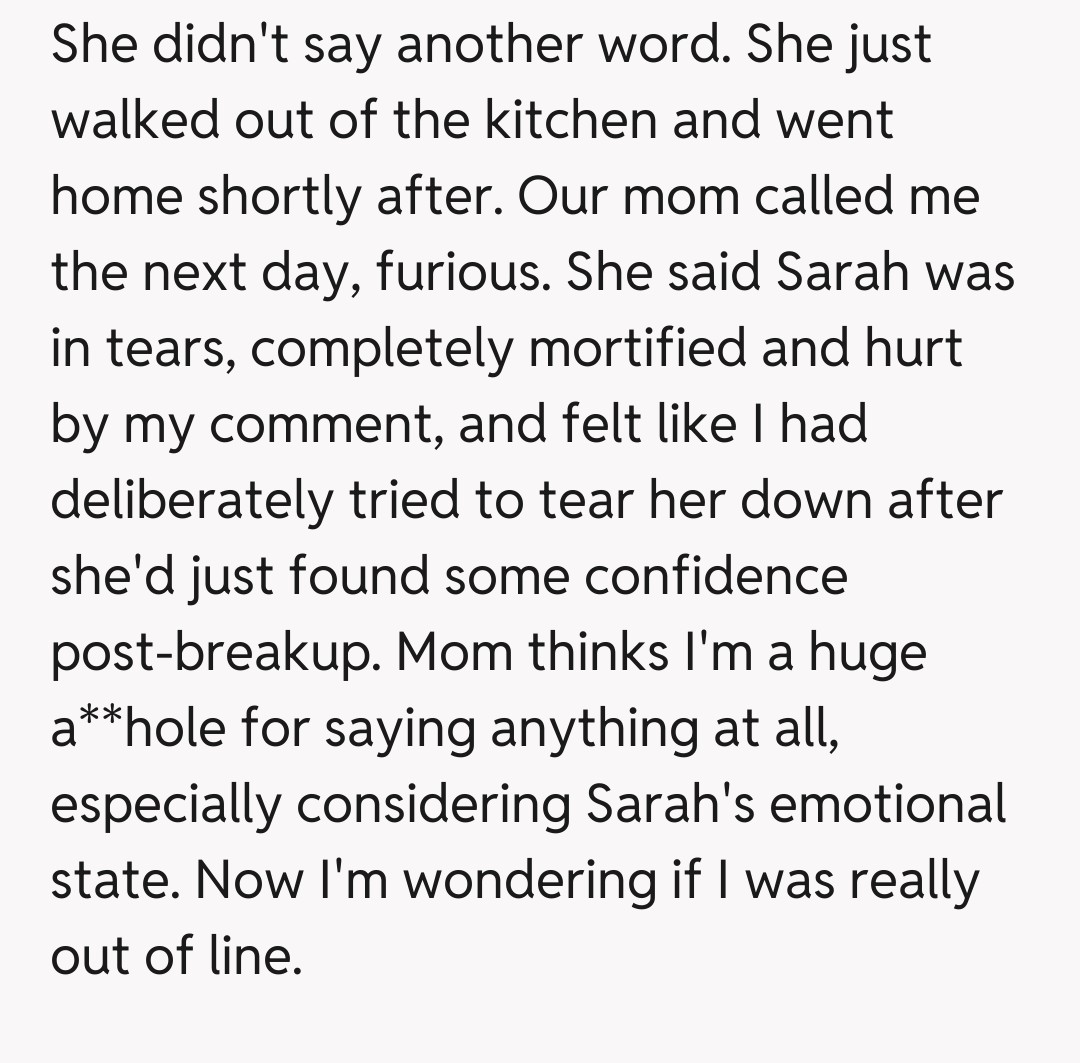
Task: Click the word "furious"
Action: [461, 273]
